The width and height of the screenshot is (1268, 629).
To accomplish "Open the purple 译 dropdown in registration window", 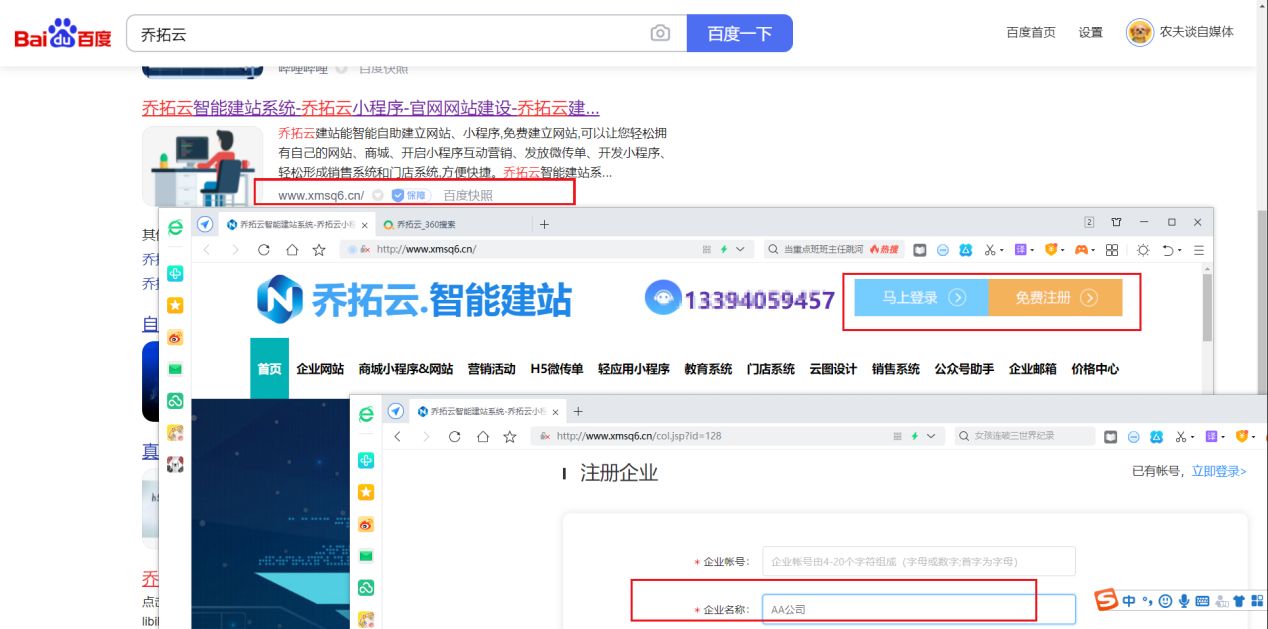I will pyautogui.click(x=1214, y=437).
